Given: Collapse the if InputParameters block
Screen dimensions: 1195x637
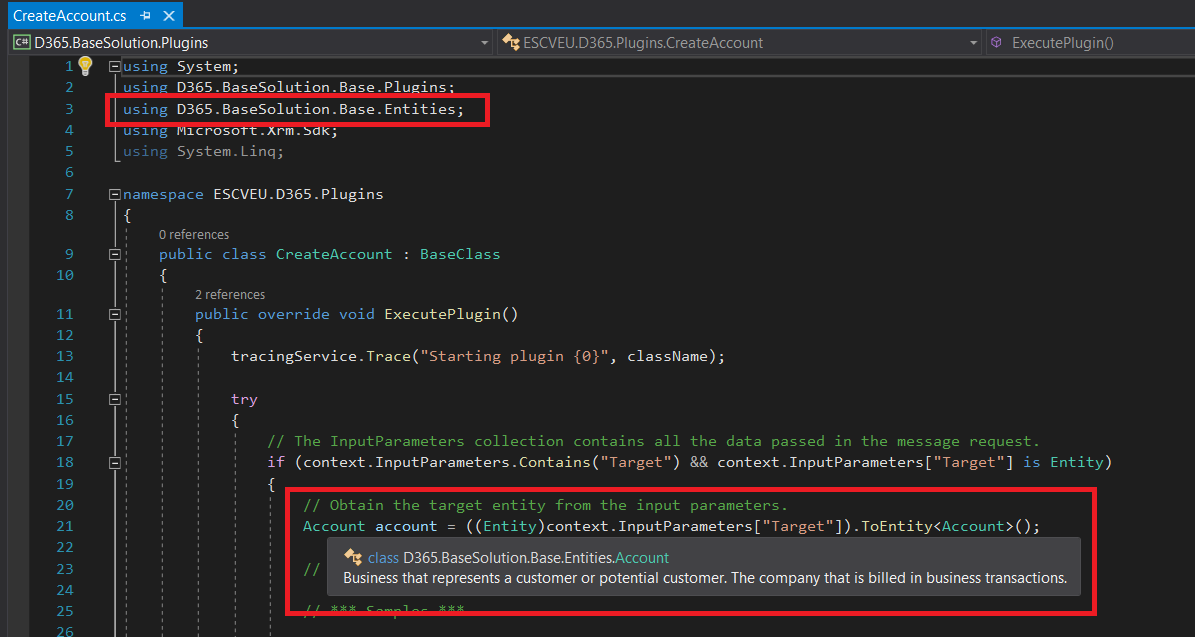Looking at the screenshot, I should pyautogui.click(x=115, y=463).
